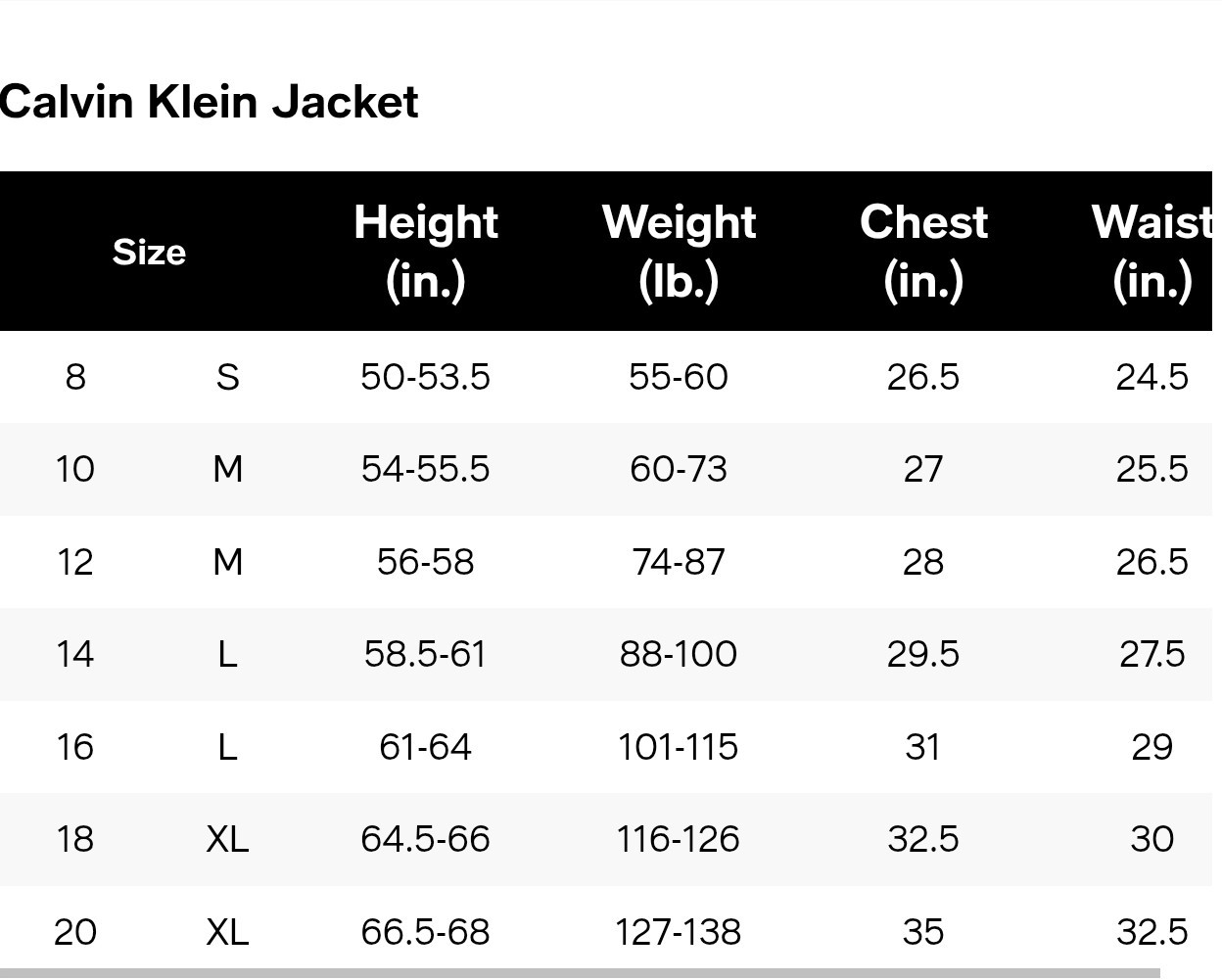
Task: Click height range 61-64
Action: coord(425,747)
